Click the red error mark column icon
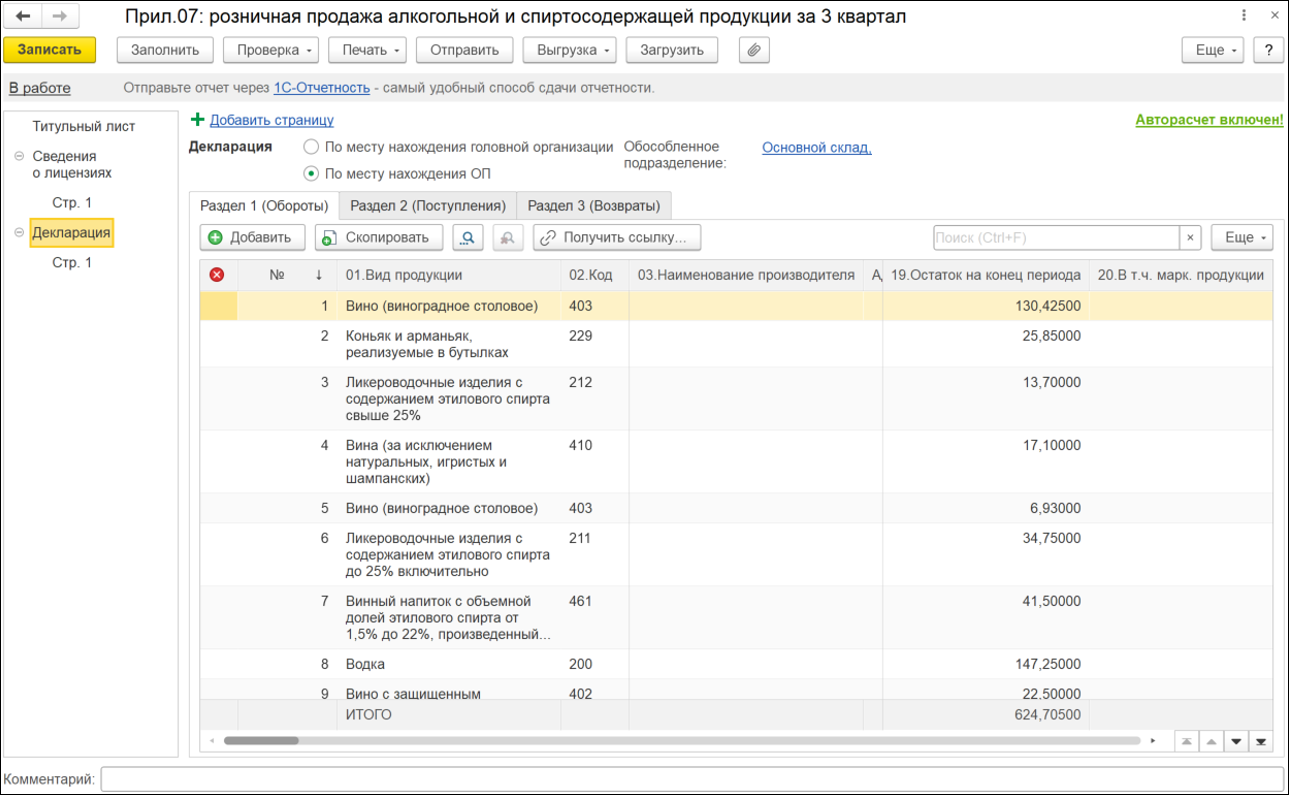This screenshot has height=795, width=1289. tap(217, 275)
